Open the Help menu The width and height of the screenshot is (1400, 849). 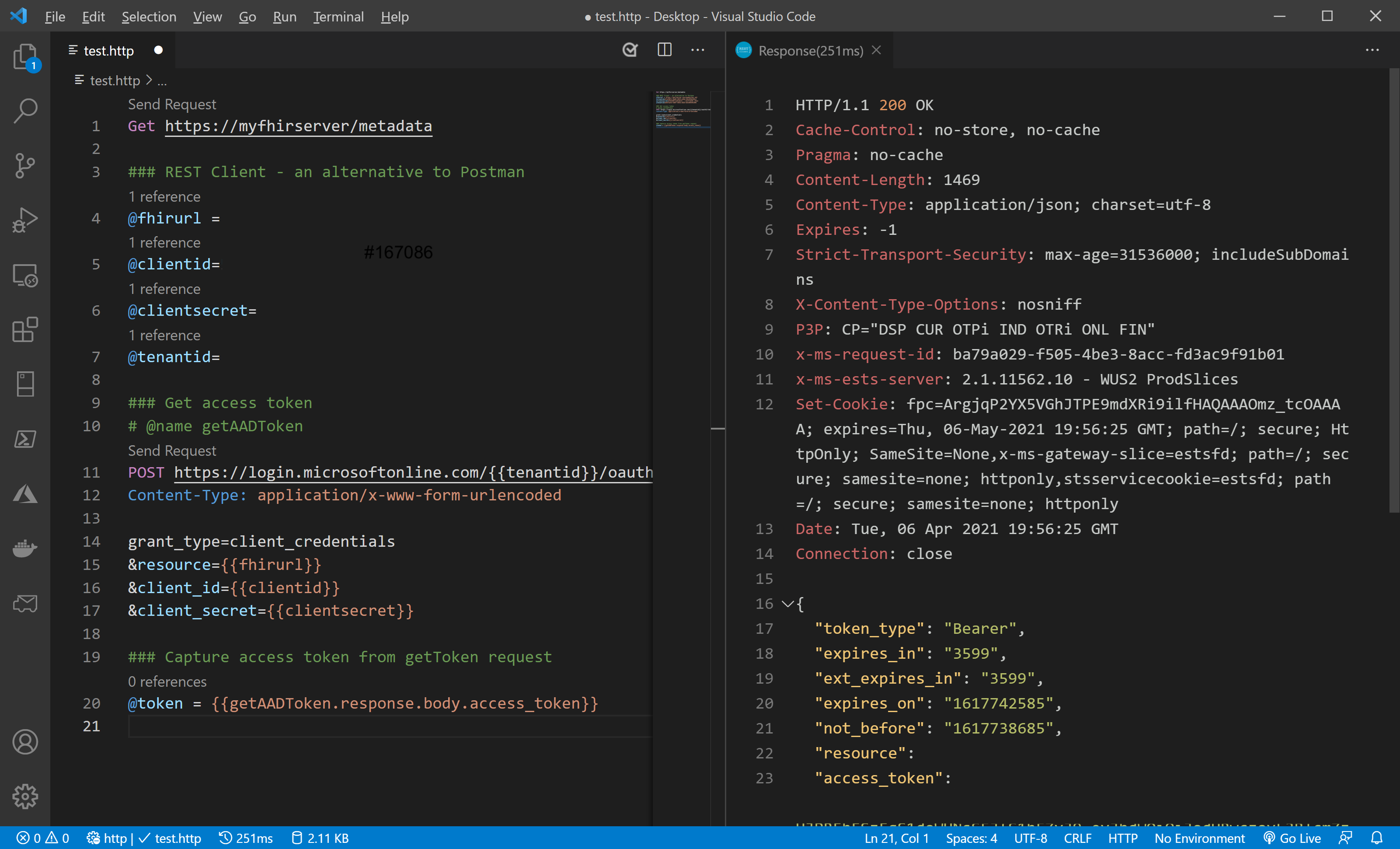coord(395,17)
